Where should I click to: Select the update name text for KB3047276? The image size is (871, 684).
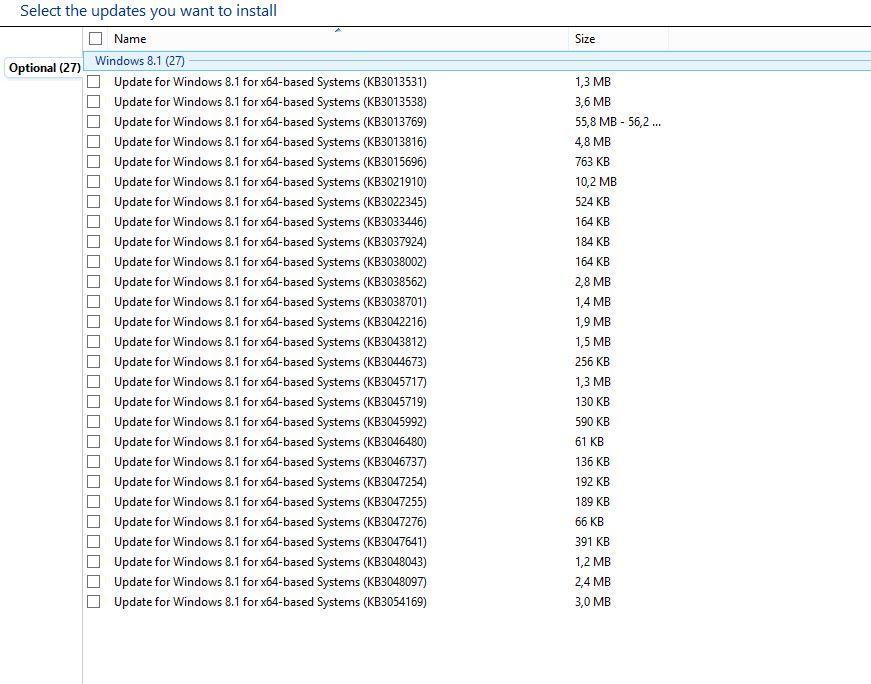[x=271, y=522]
